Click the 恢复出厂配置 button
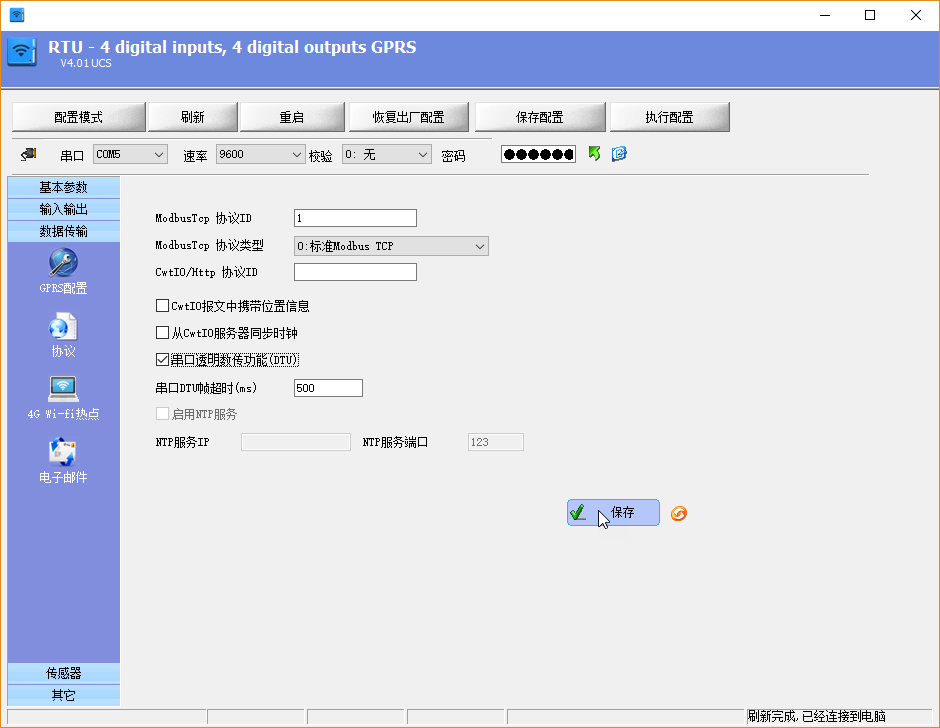940x728 pixels. click(408, 117)
